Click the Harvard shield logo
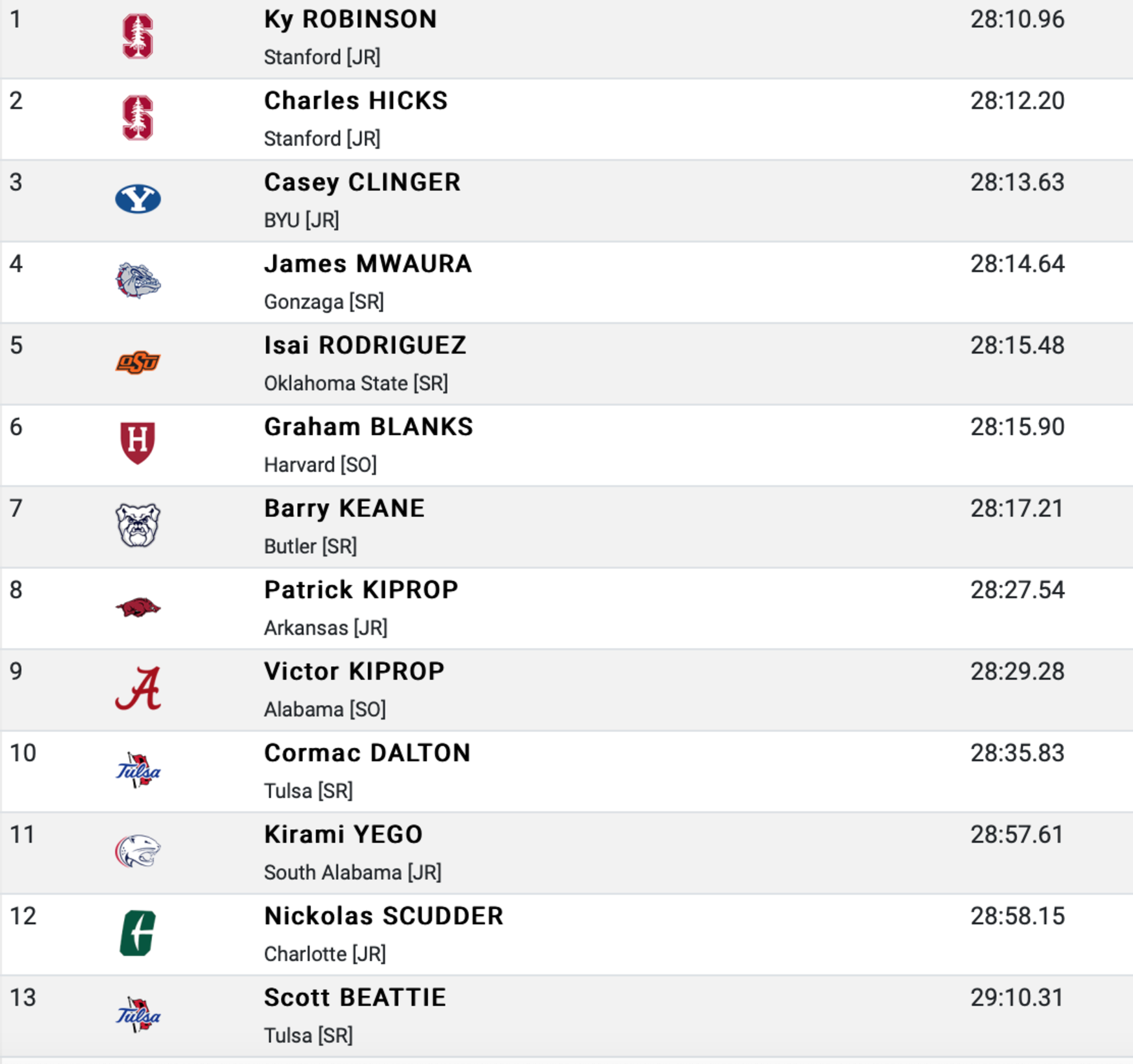Viewport: 1133px width, 1064px height. coord(137,443)
